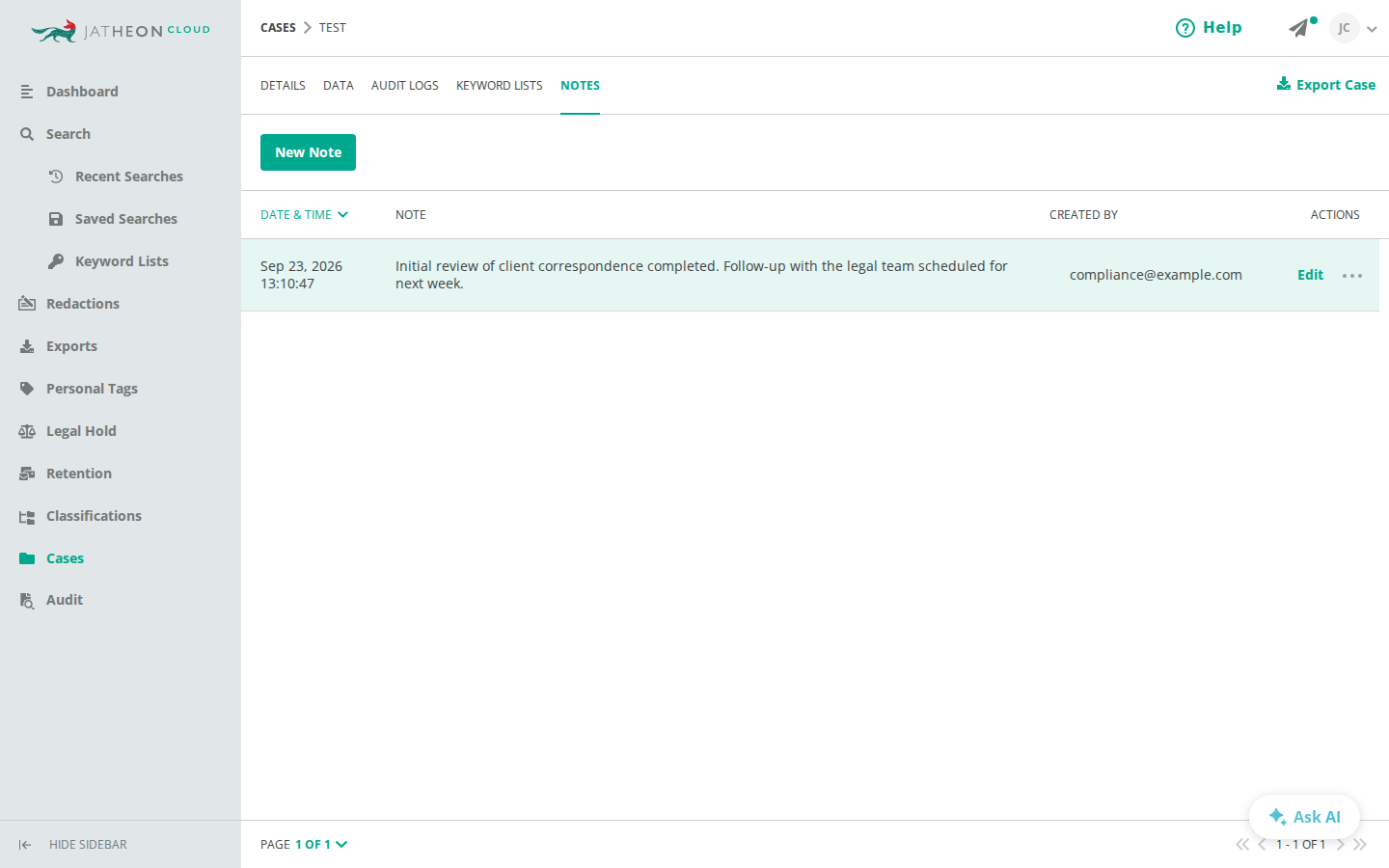1389x868 pixels.
Task: Edit the initial review note
Action: pos(1310,275)
